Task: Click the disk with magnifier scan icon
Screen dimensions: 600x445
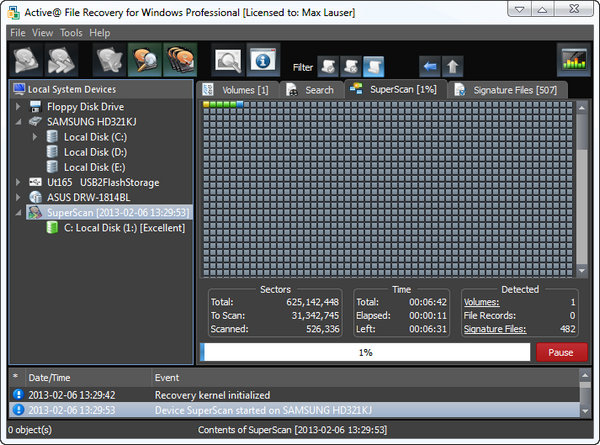Action: (x=144, y=61)
